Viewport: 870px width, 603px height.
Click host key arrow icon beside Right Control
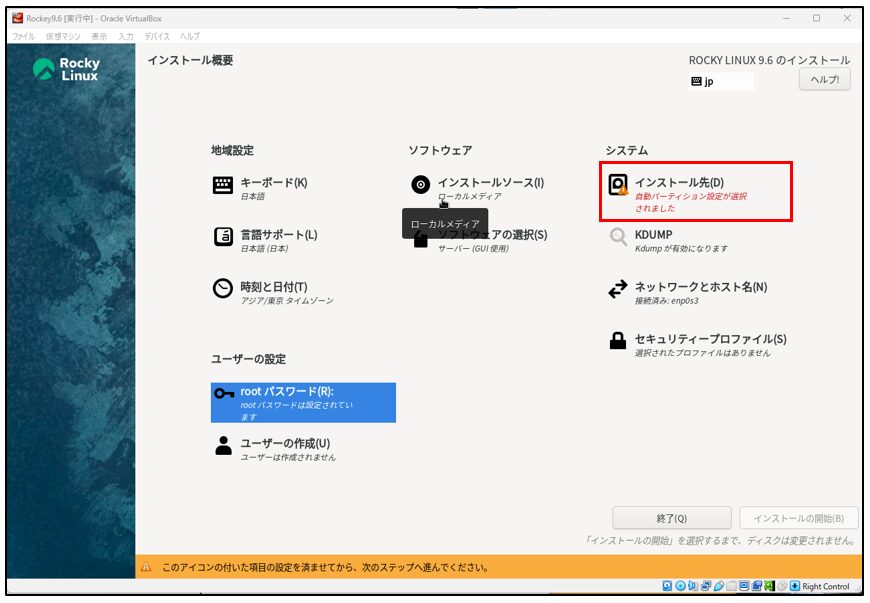(795, 586)
